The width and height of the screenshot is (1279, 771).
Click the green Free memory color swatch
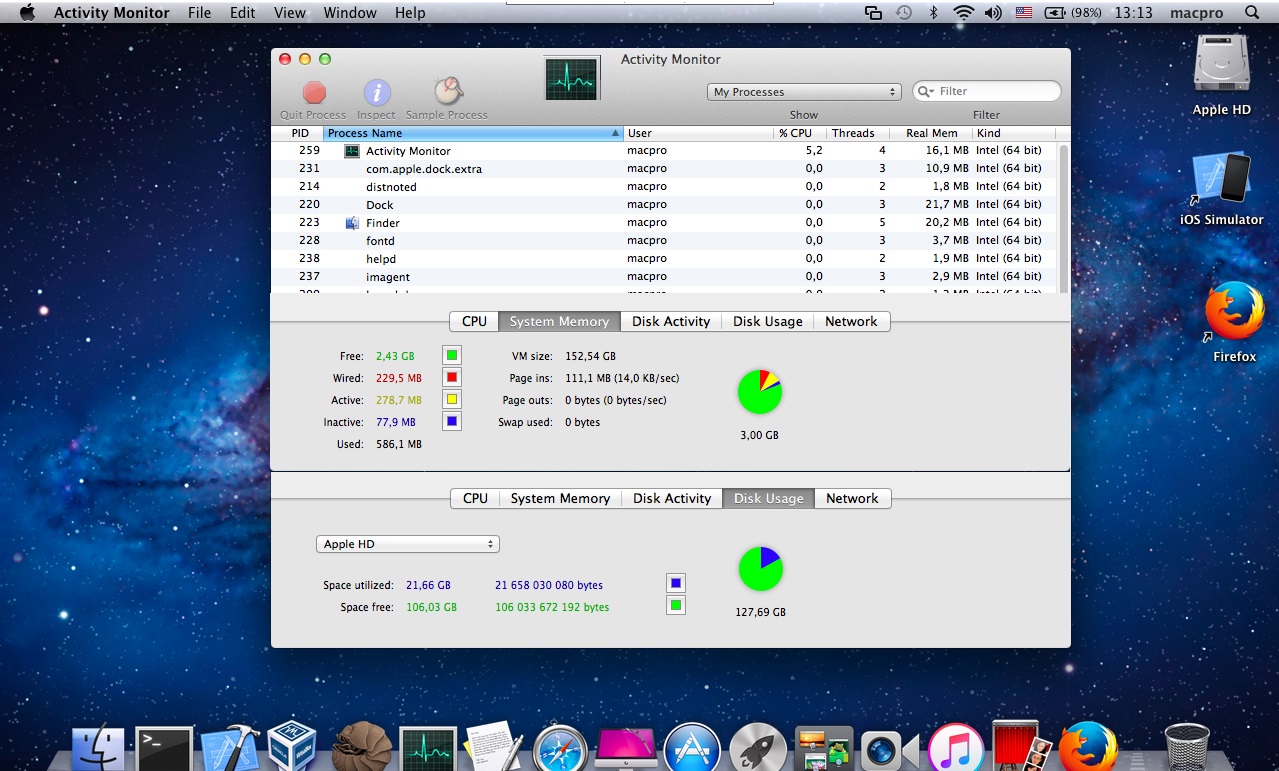[x=452, y=356]
